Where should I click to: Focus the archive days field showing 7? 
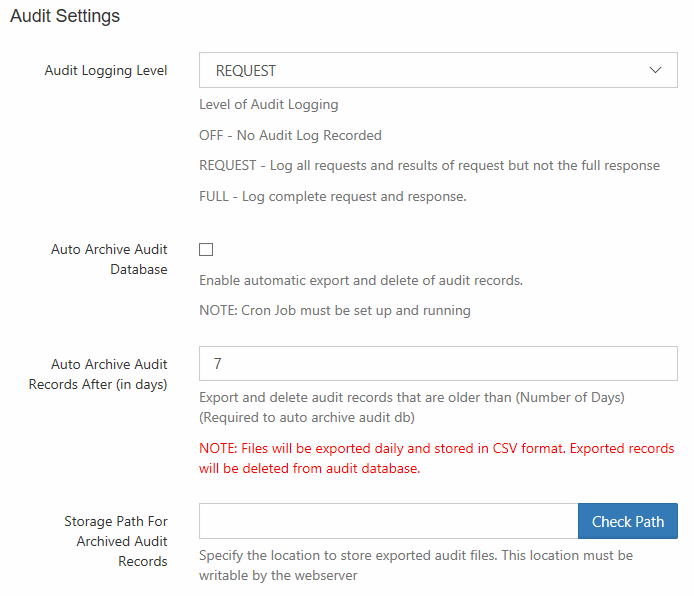point(438,363)
